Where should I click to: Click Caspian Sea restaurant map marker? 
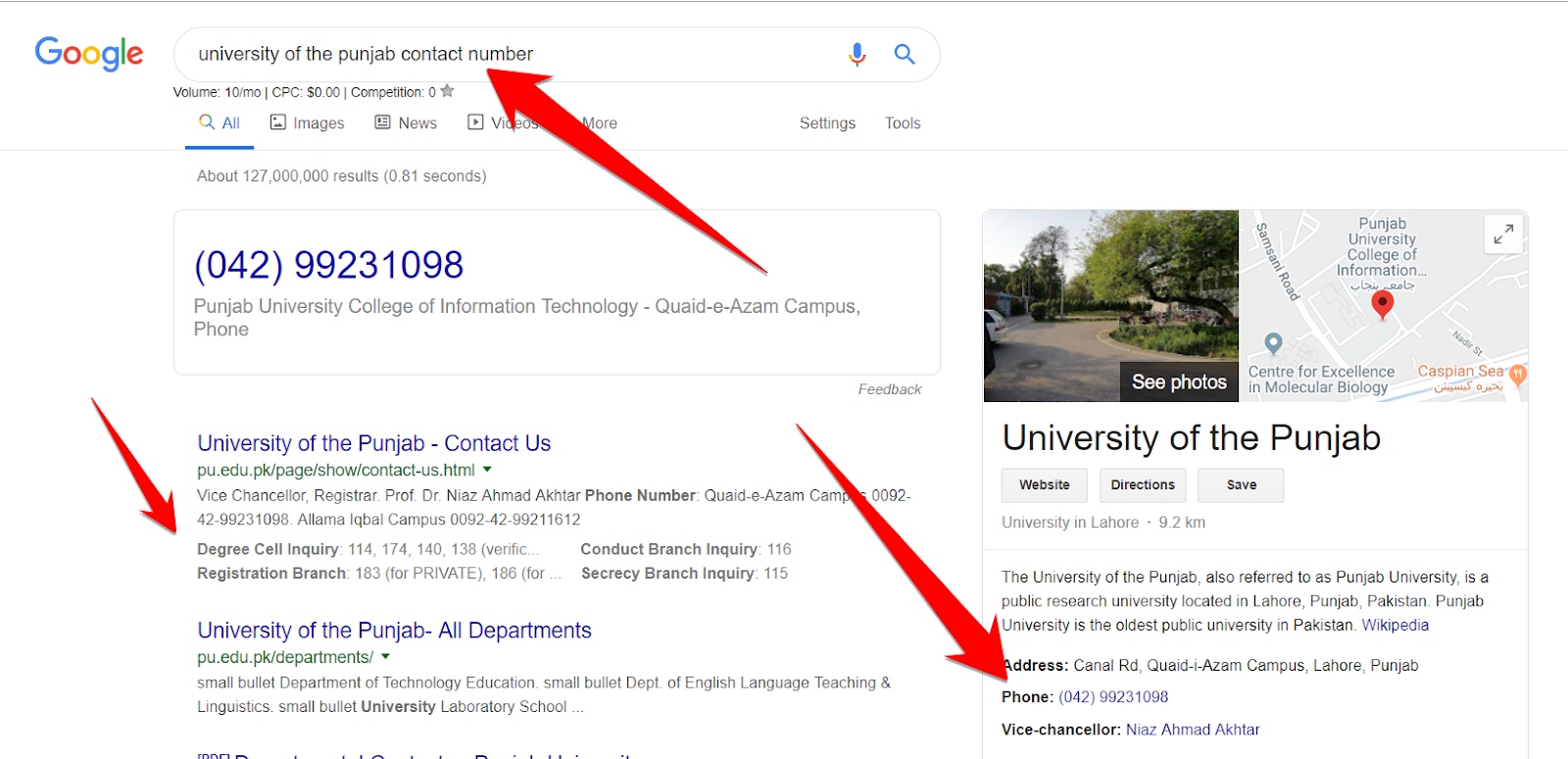point(1518,373)
